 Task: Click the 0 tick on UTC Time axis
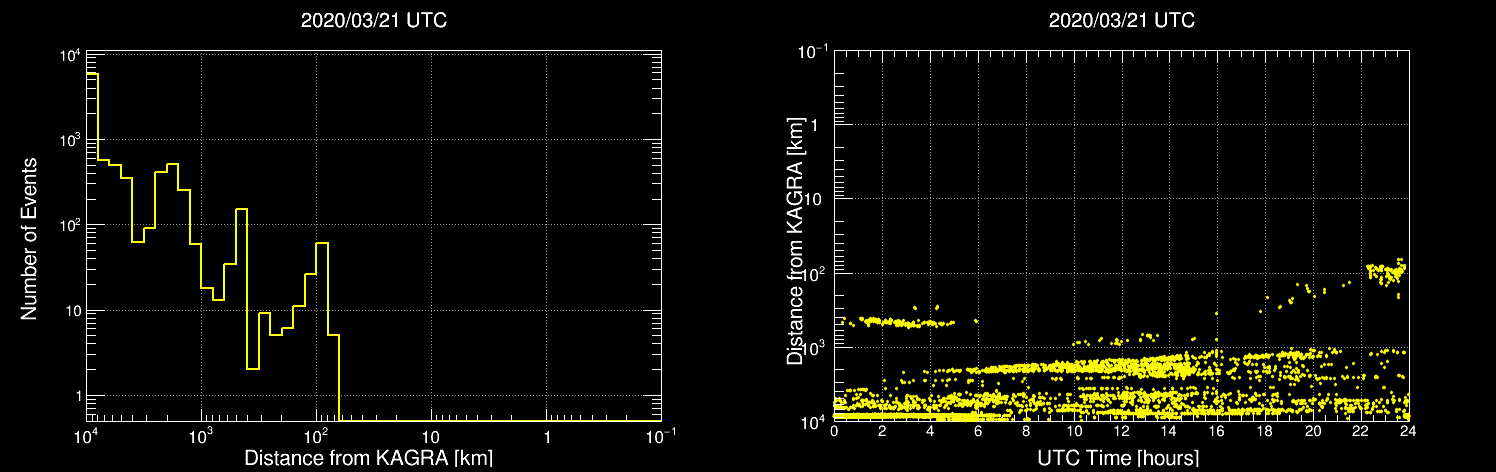tap(834, 431)
